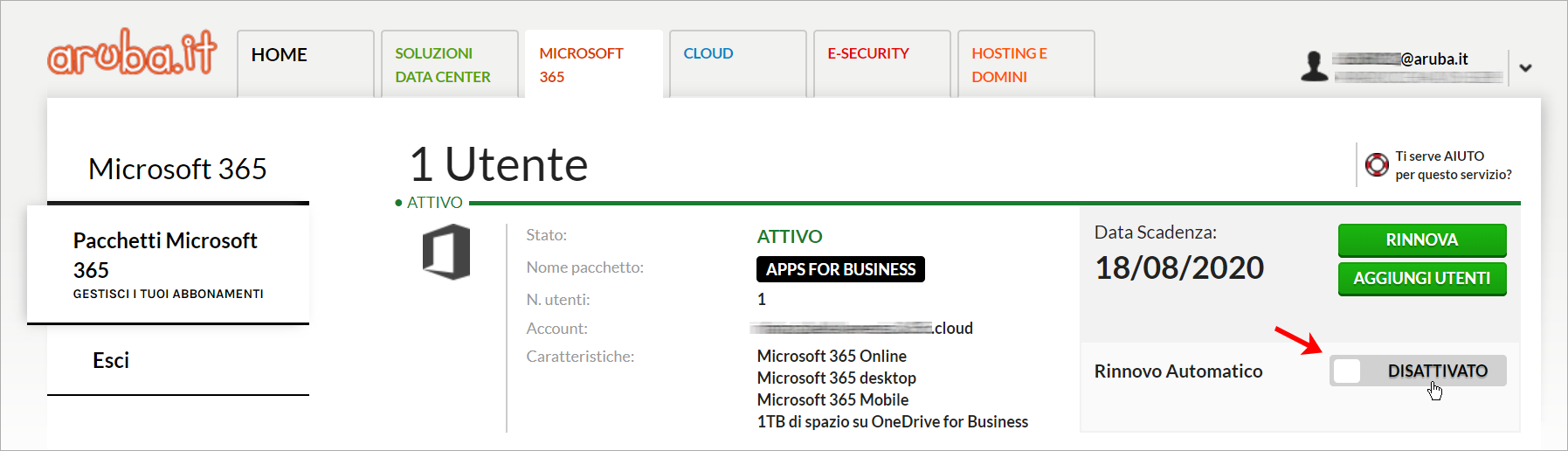
Task: Open the E-Security tab
Action: pyautogui.click(x=881, y=64)
